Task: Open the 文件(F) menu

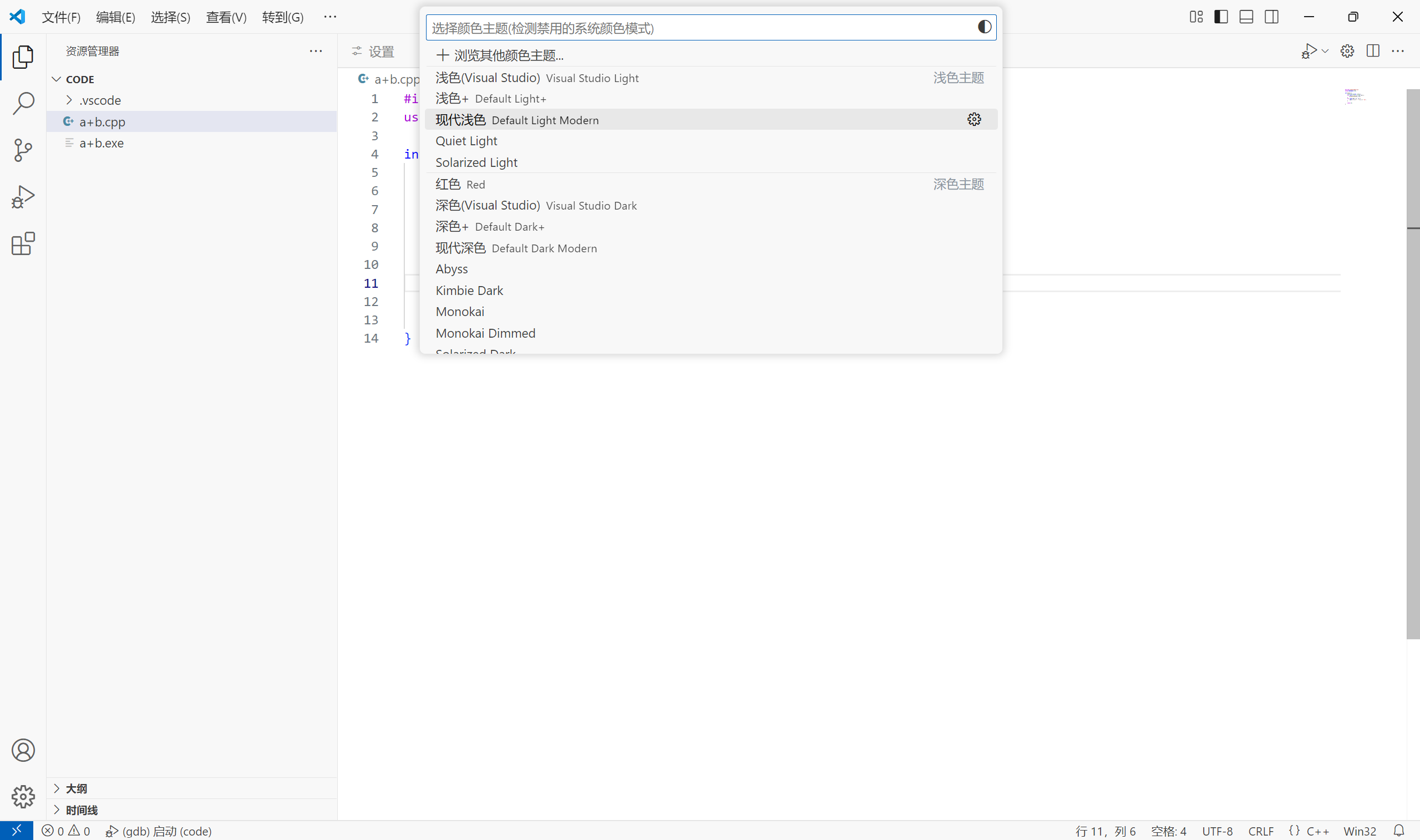Action: [61, 17]
